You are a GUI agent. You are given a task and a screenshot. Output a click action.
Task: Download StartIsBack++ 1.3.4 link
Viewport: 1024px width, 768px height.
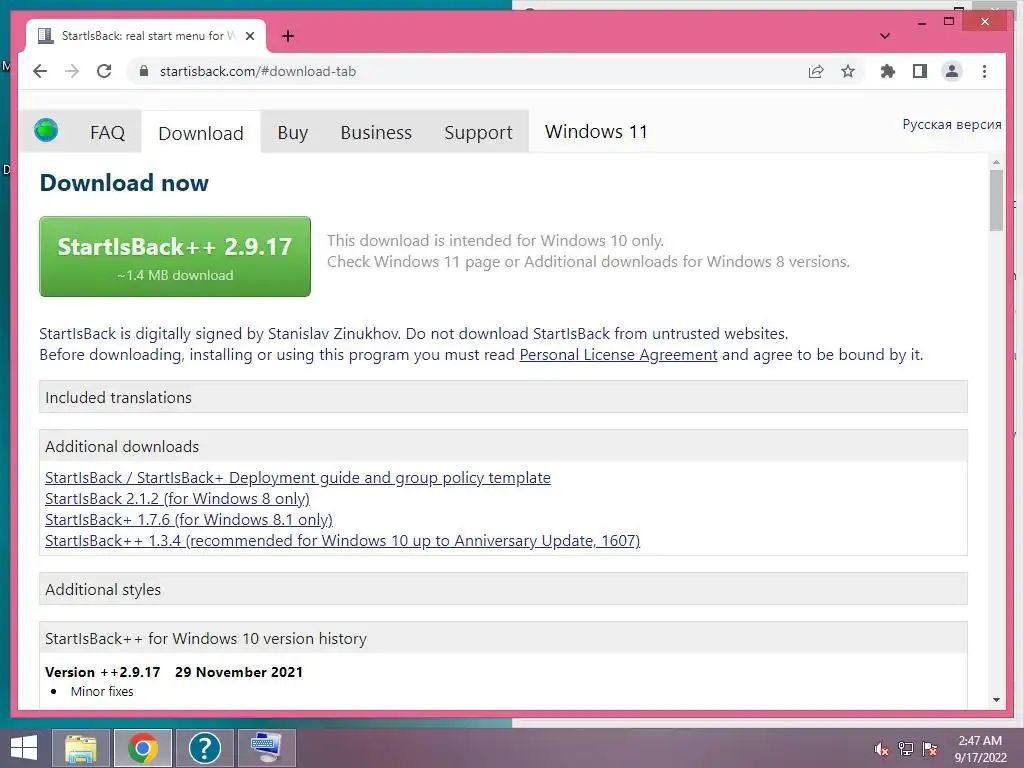point(342,540)
